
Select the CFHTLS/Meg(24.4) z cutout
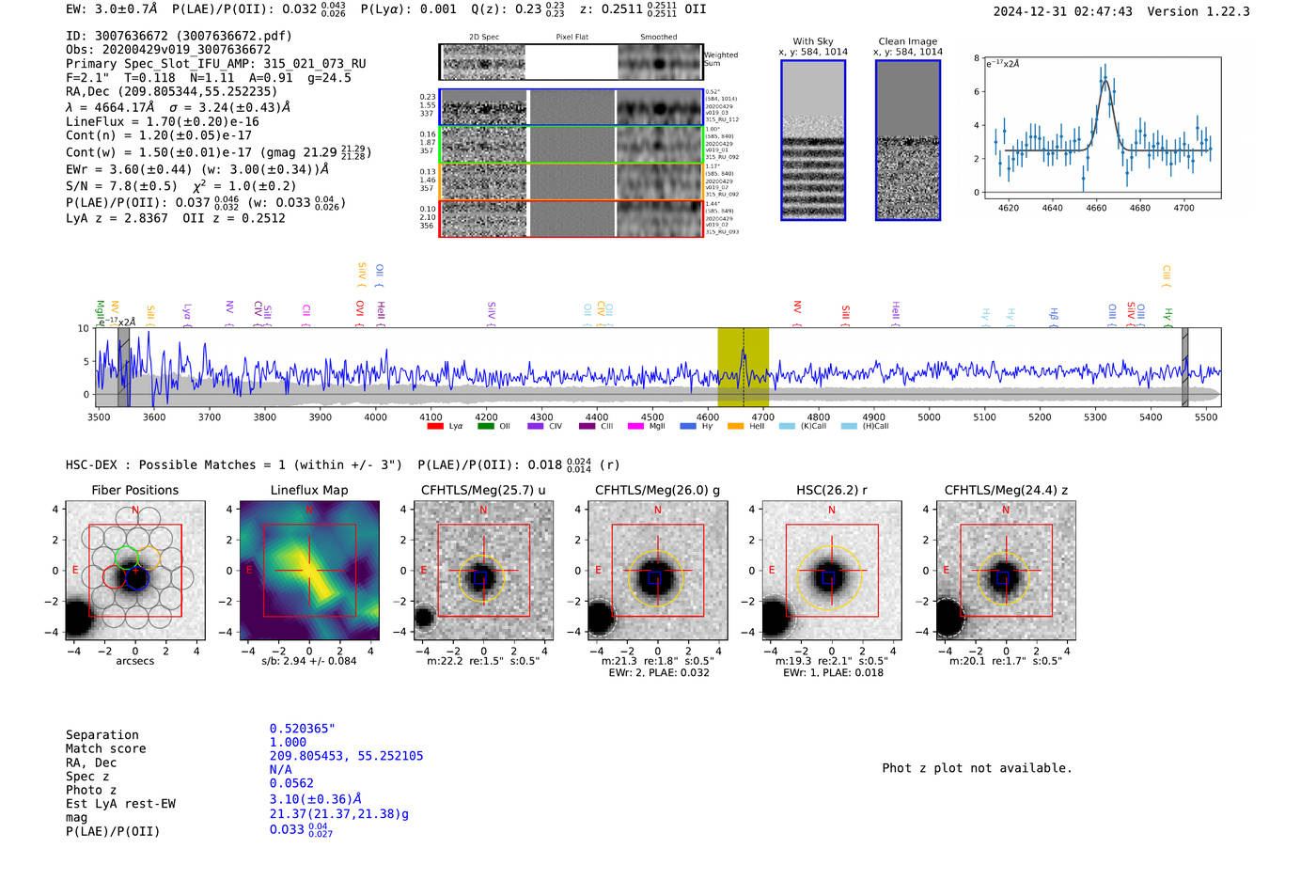pos(1006,571)
